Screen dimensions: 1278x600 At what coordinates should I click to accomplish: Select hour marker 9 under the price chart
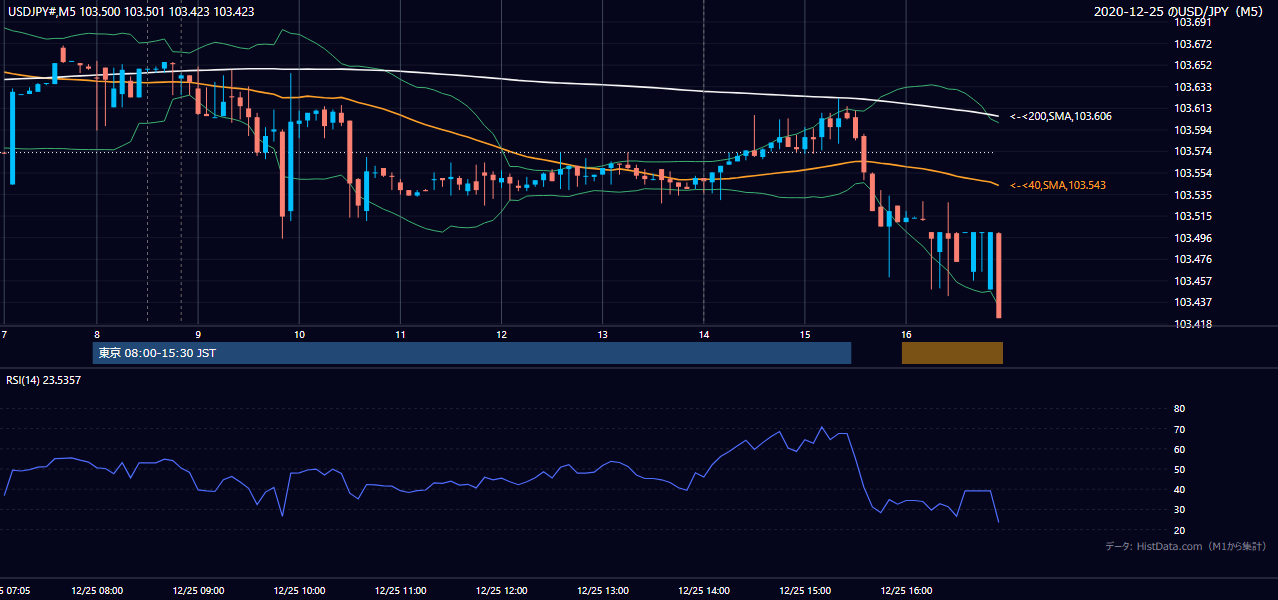(x=198, y=334)
